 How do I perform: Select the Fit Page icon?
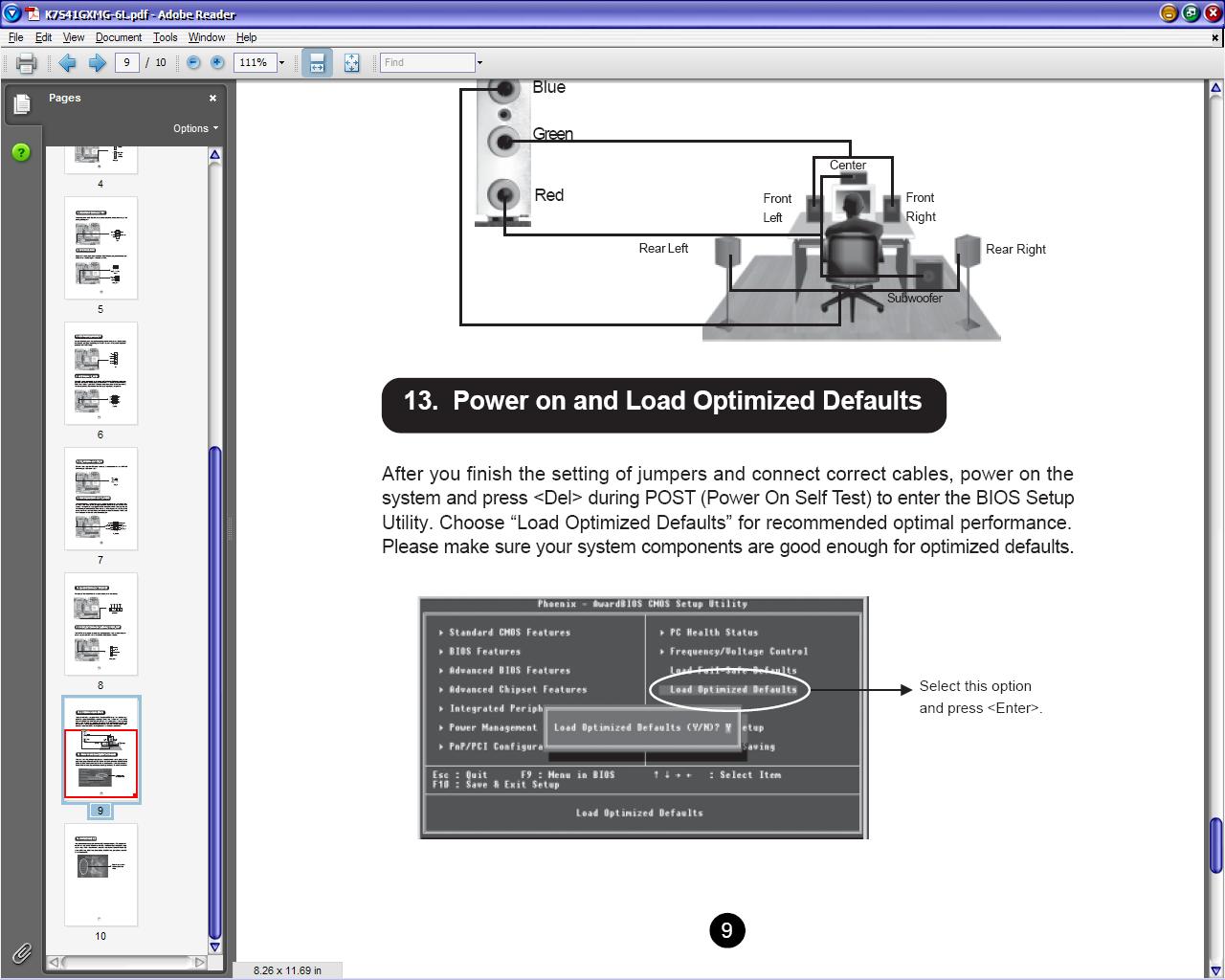pyautogui.click(x=351, y=62)
